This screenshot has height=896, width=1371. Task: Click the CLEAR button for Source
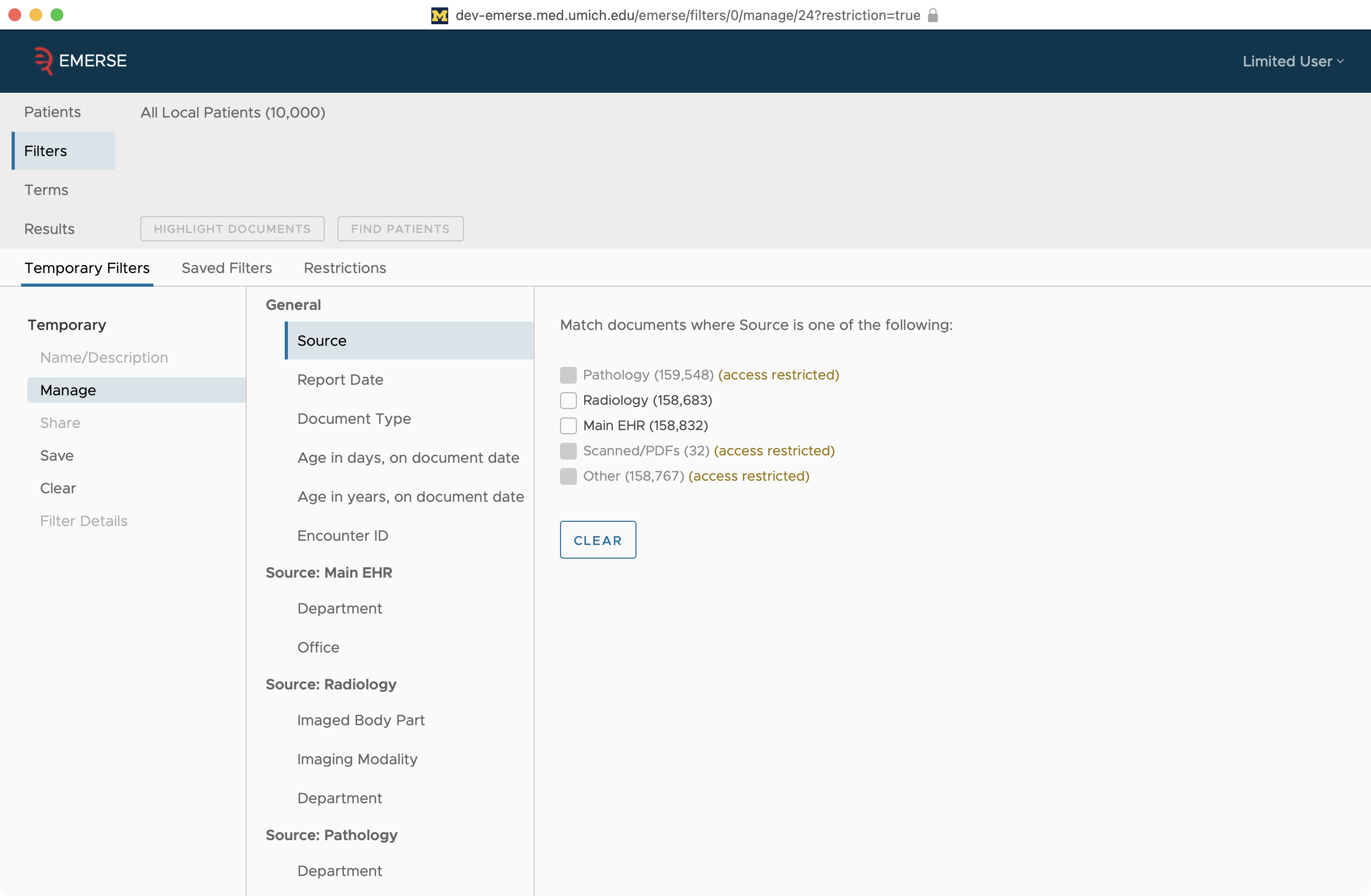point(598,540)
